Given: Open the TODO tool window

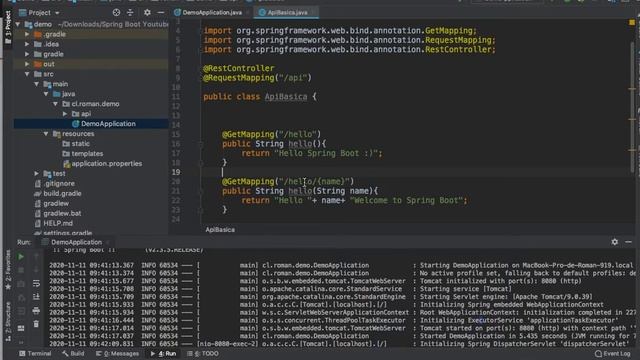Looking at the screenshot, I should [202, 353].
